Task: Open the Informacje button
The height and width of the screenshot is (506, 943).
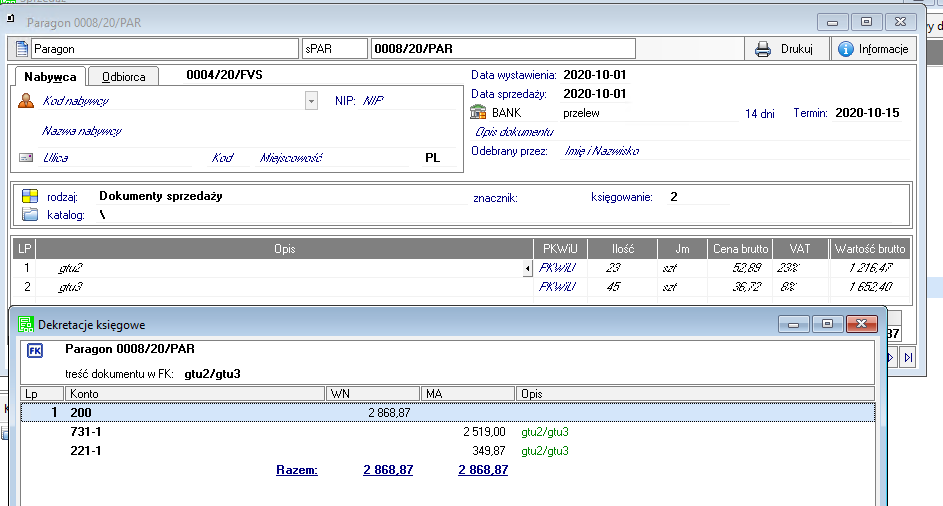Action: 872,49
